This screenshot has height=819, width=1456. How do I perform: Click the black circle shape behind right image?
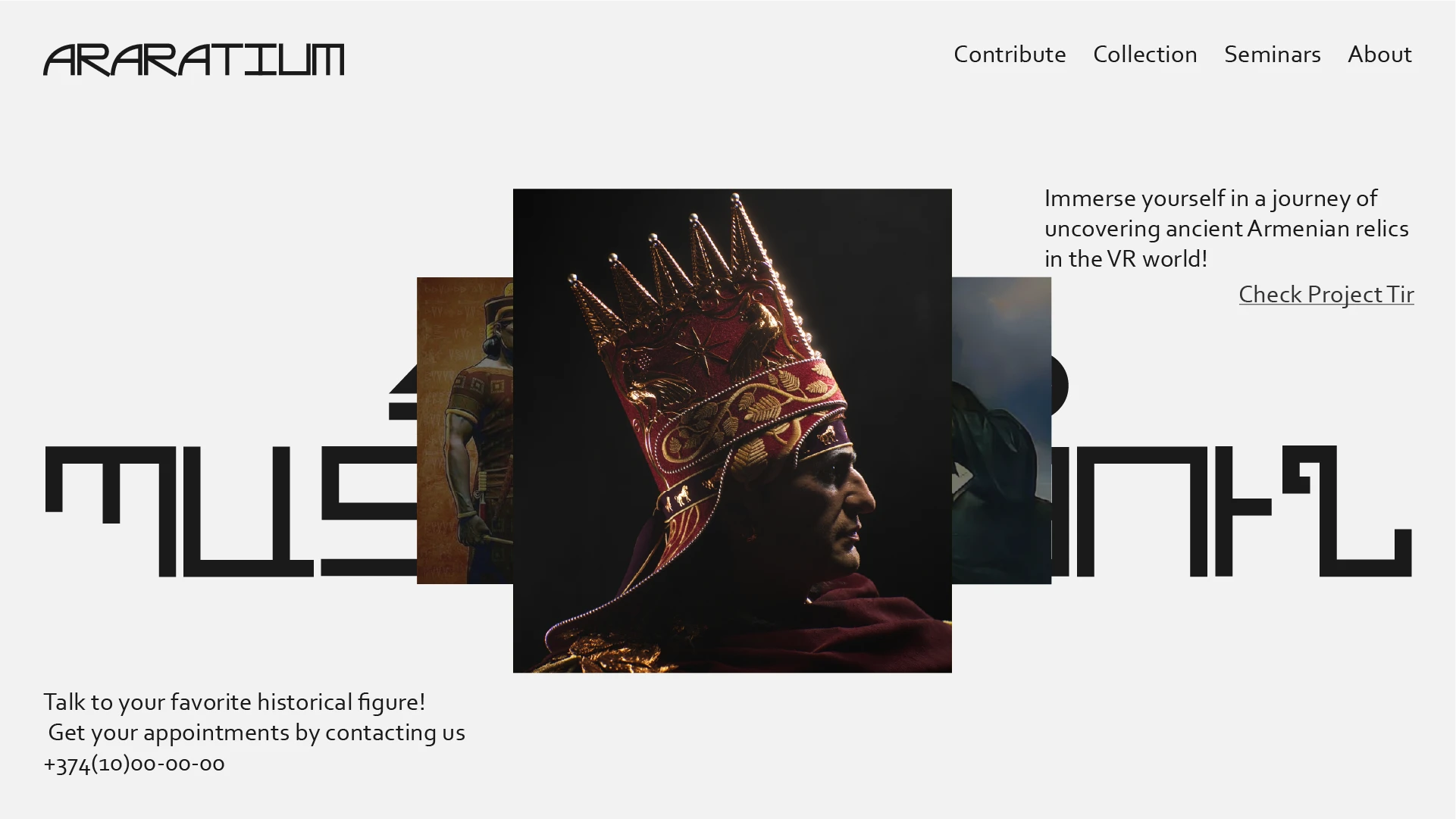(x=1060, y=386)
